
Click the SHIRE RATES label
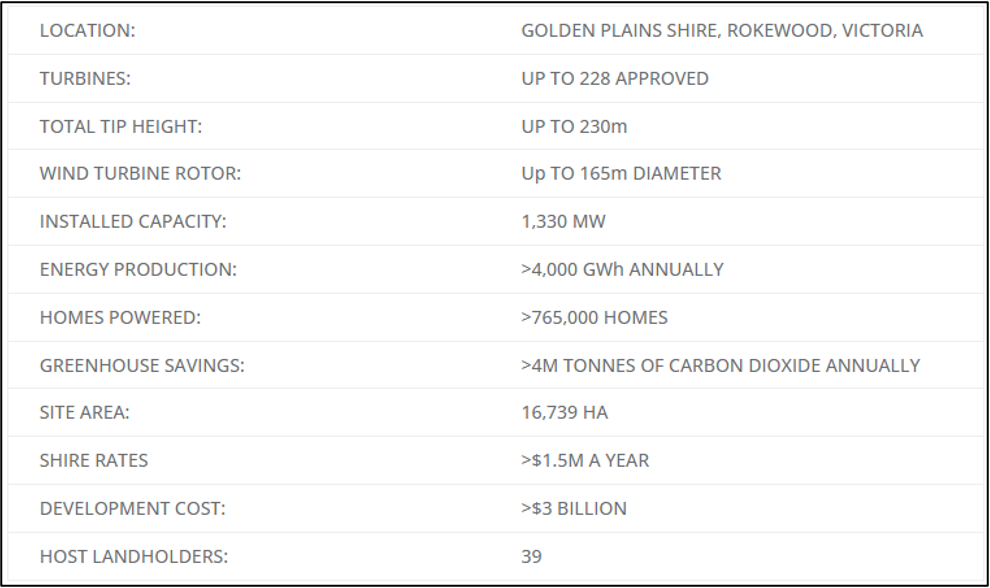[x=94, y=460]
